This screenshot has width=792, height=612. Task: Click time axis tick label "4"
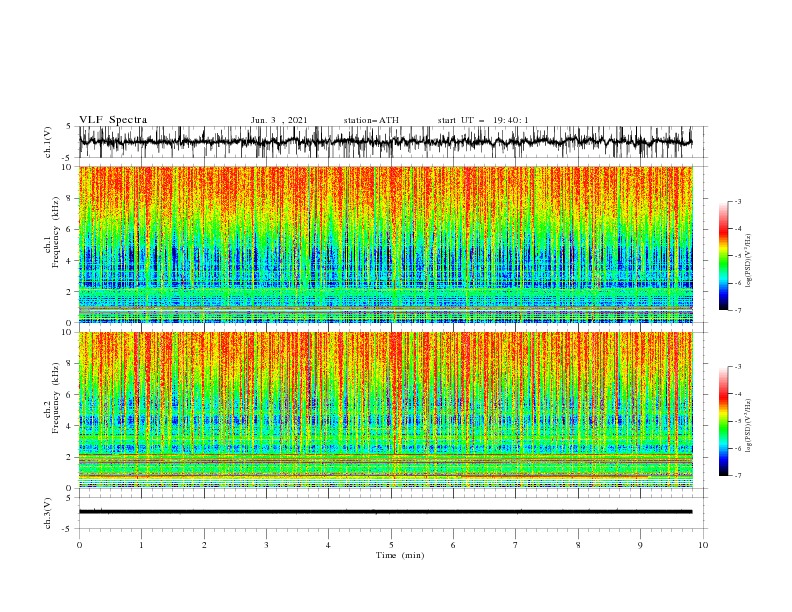click(328, 545)
